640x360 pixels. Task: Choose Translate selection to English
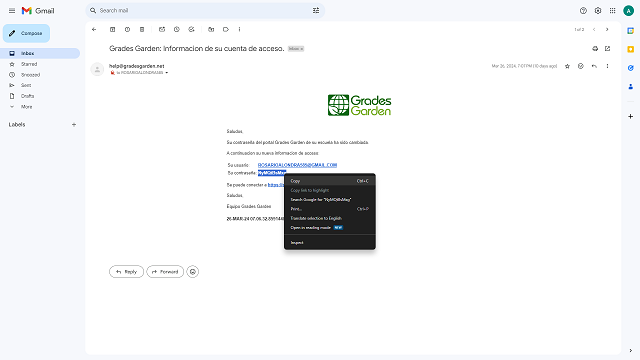pyautogui.click(x=330, y=218)
